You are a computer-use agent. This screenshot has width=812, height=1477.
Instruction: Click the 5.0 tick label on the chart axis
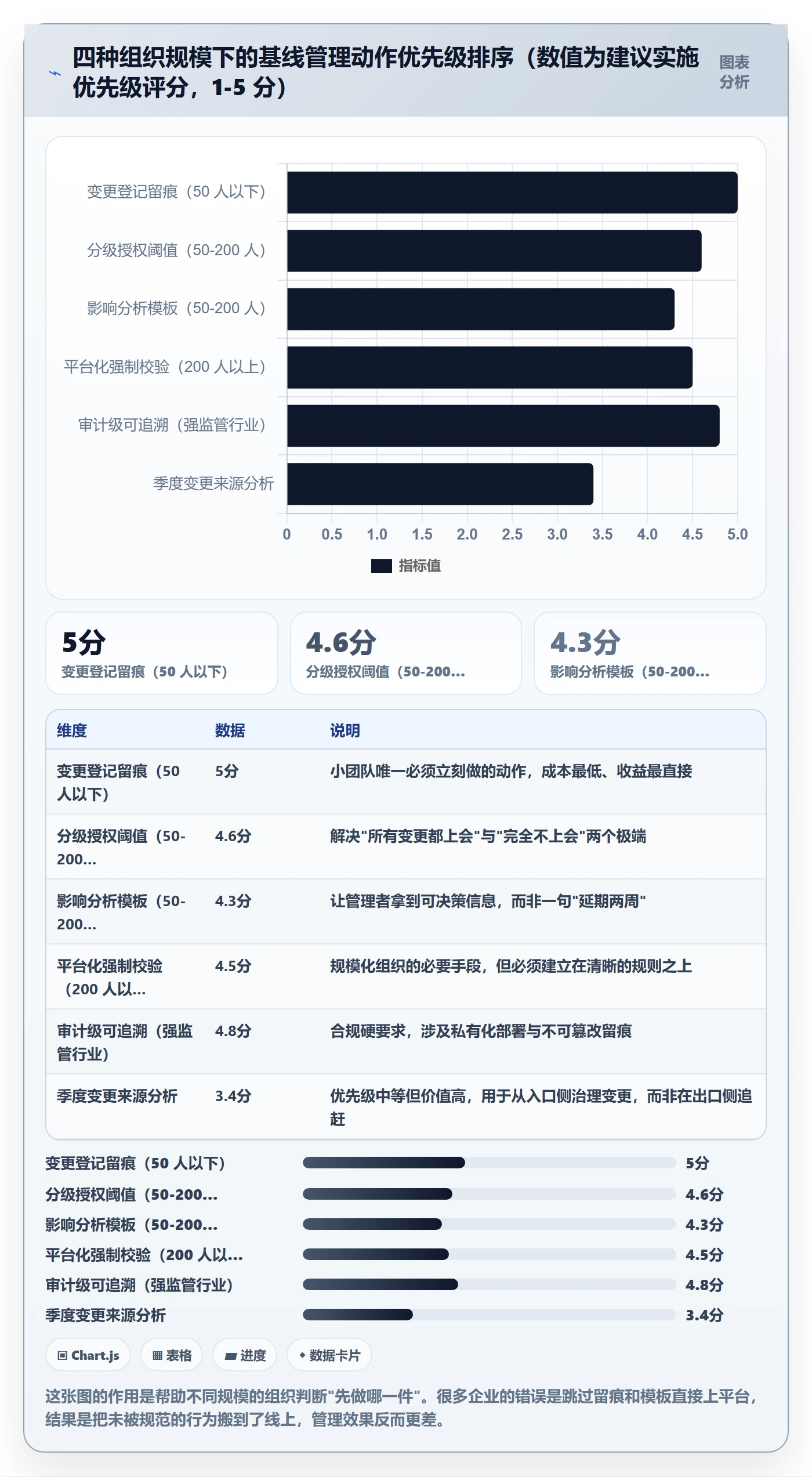point(738,534)
